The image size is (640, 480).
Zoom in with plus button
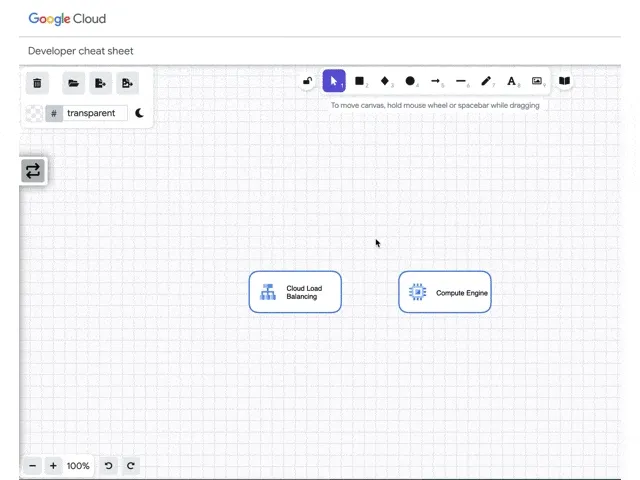coord(53,466)
